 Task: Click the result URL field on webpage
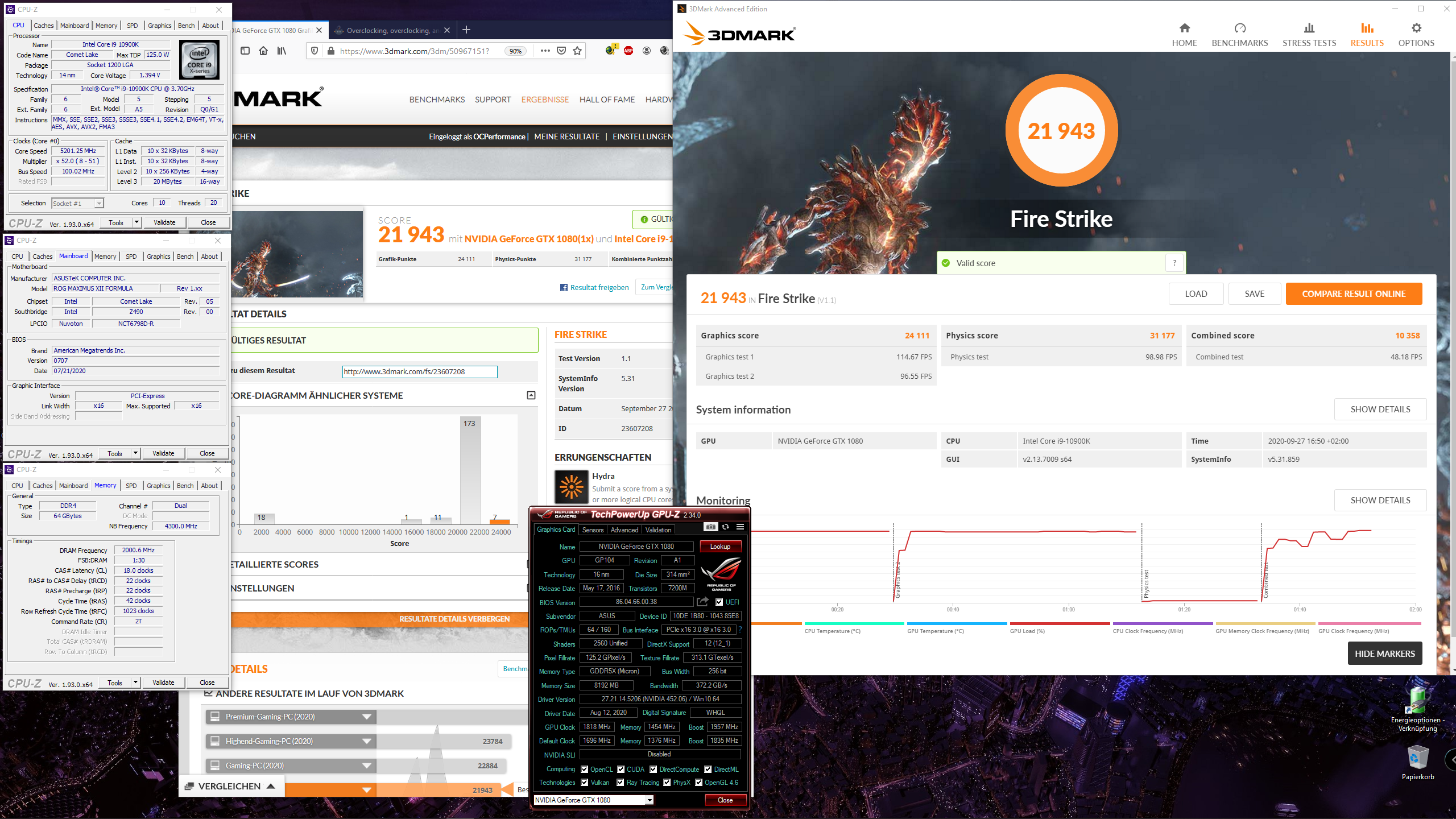pyautogui.click(x=420, y=371)
